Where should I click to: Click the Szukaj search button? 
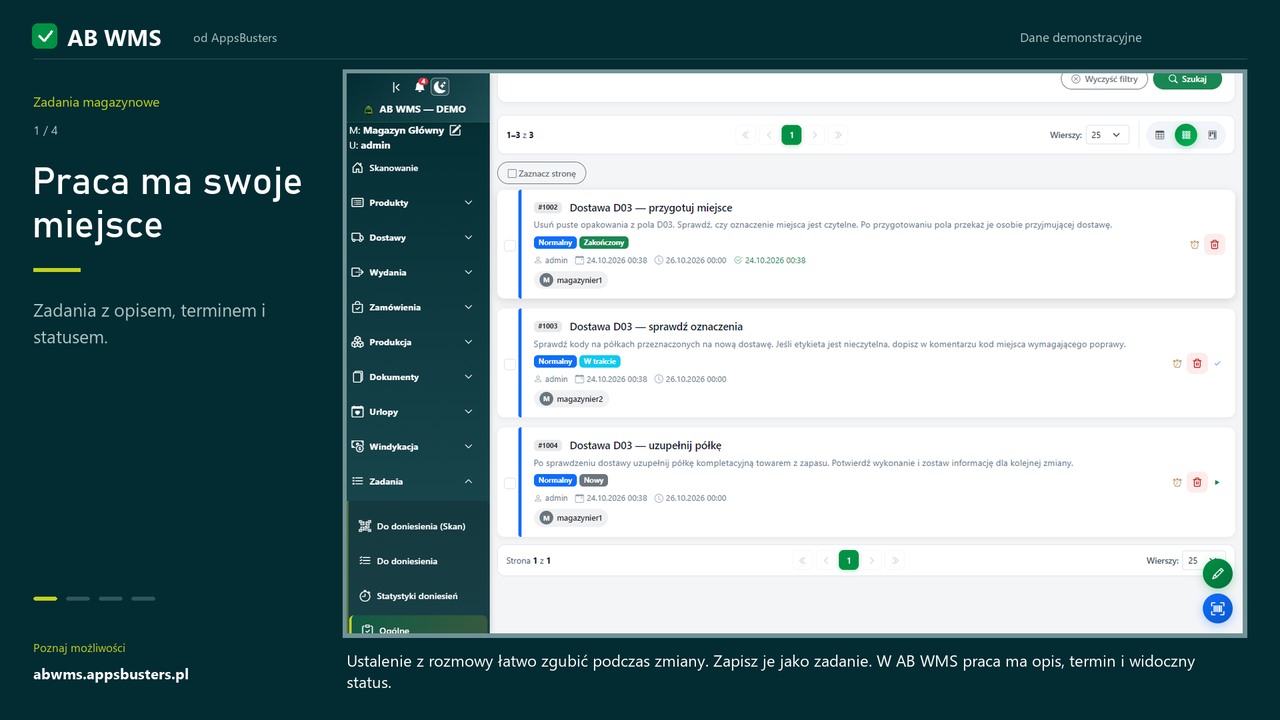[x=1187, y=79]
